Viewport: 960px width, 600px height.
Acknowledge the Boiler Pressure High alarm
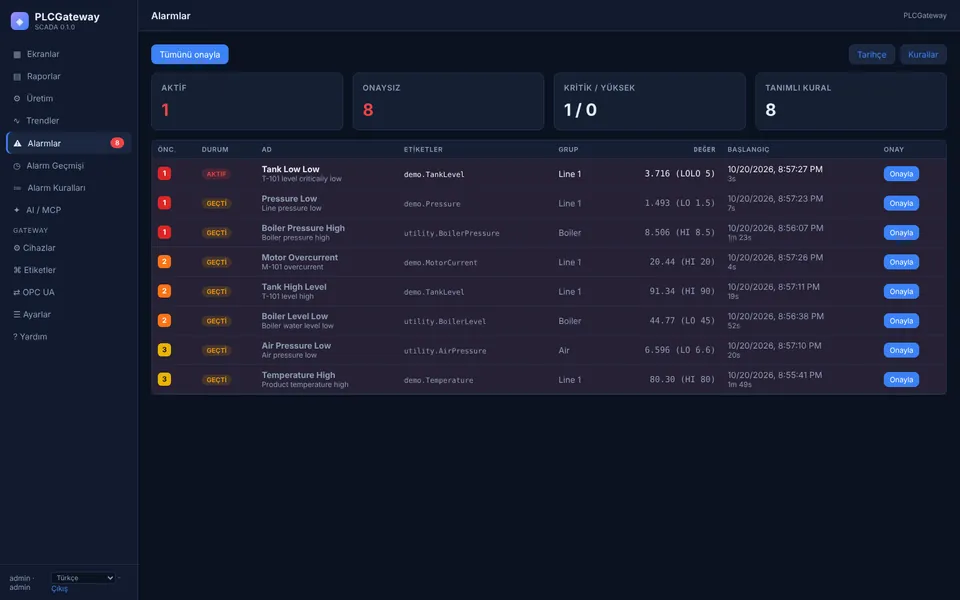[901, 233]
